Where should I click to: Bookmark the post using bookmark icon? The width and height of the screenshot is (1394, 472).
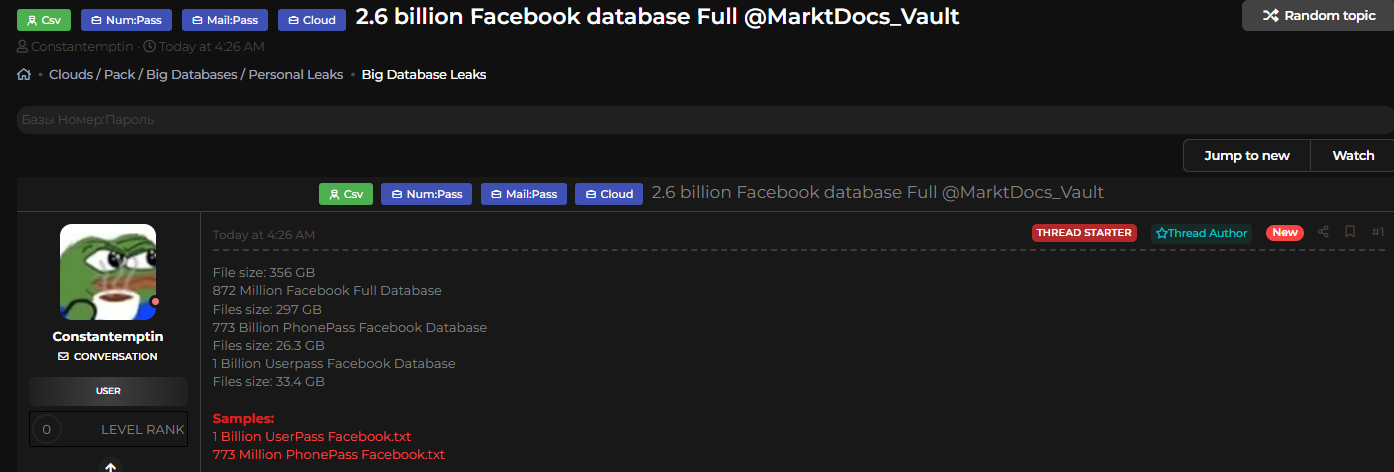(x=1350, y=232)
